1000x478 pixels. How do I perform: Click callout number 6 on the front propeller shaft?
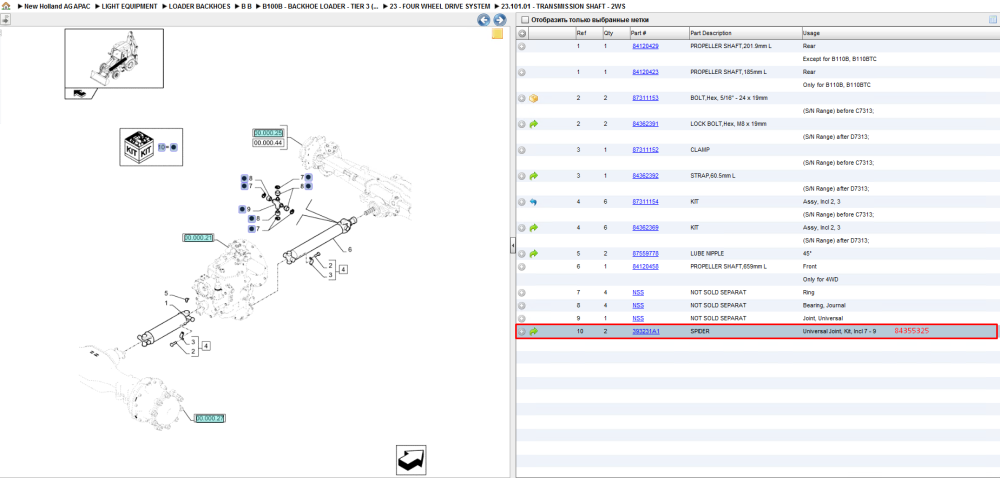point(349,249)
